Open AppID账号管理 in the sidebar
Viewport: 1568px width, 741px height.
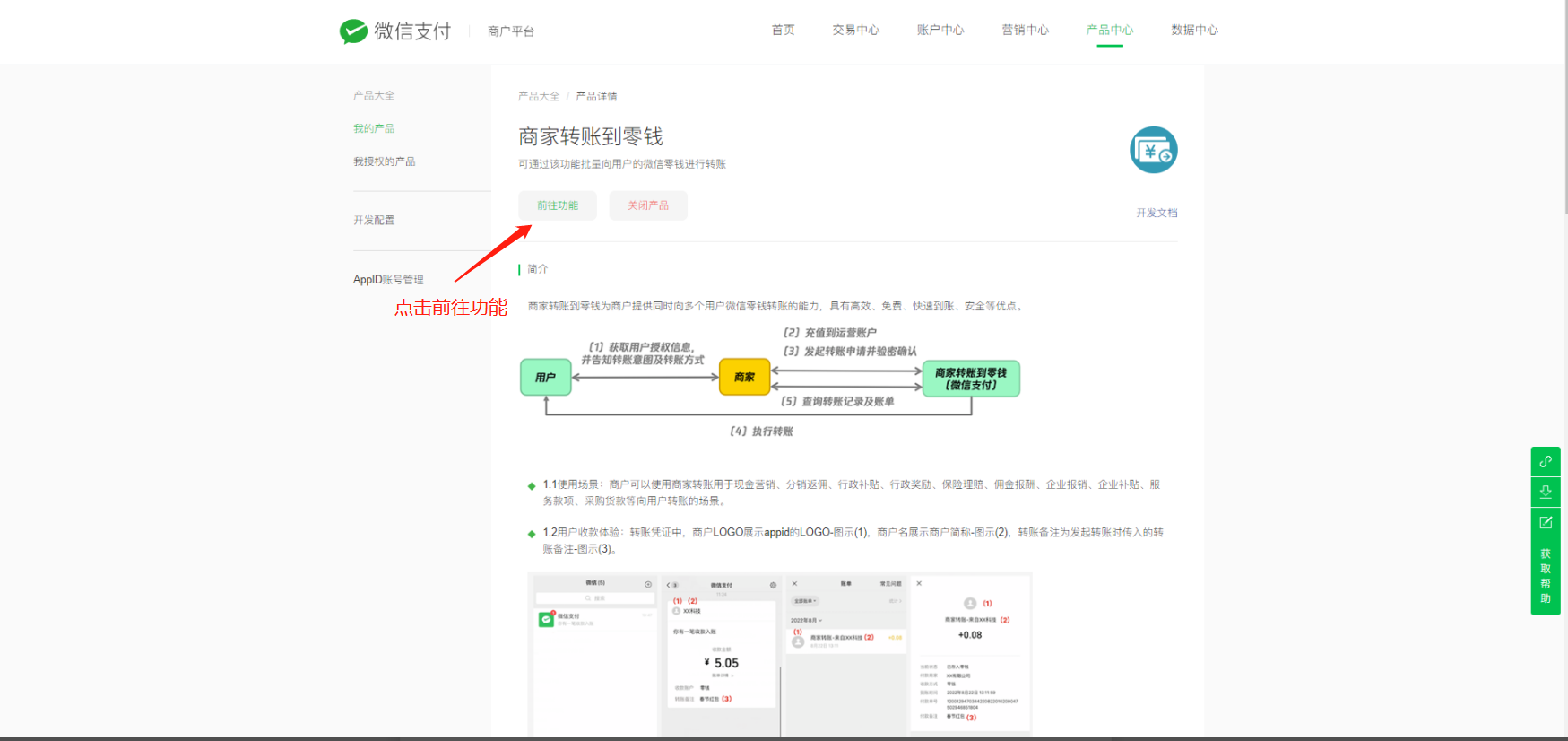pyautogui.click(x=388, y=280)
